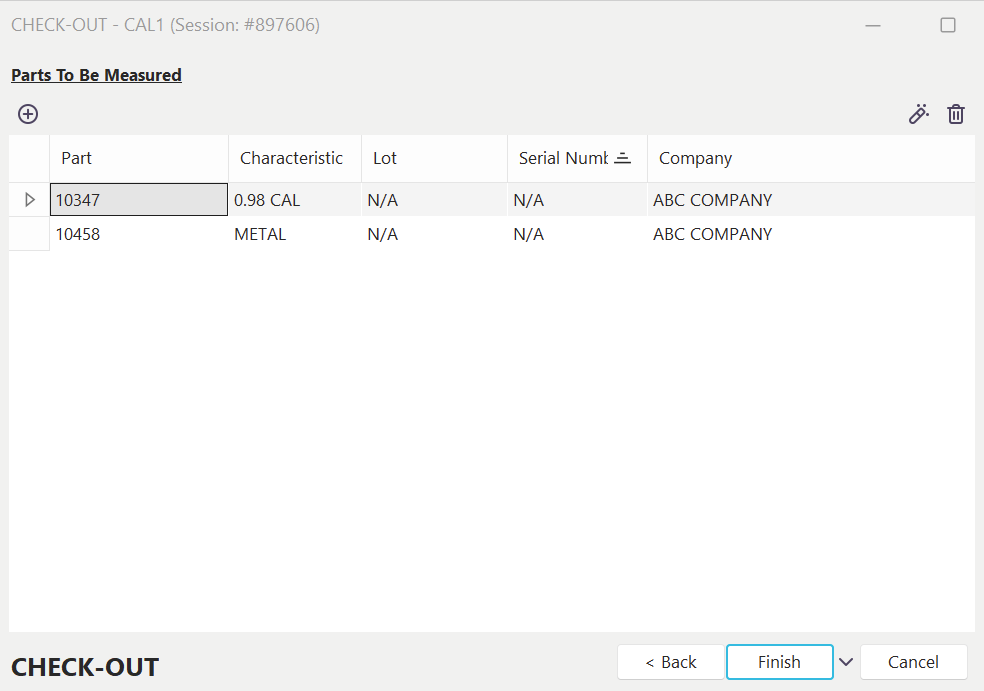Sort by the Part column header
Viewport: 984px width, 691px height.
138,158
